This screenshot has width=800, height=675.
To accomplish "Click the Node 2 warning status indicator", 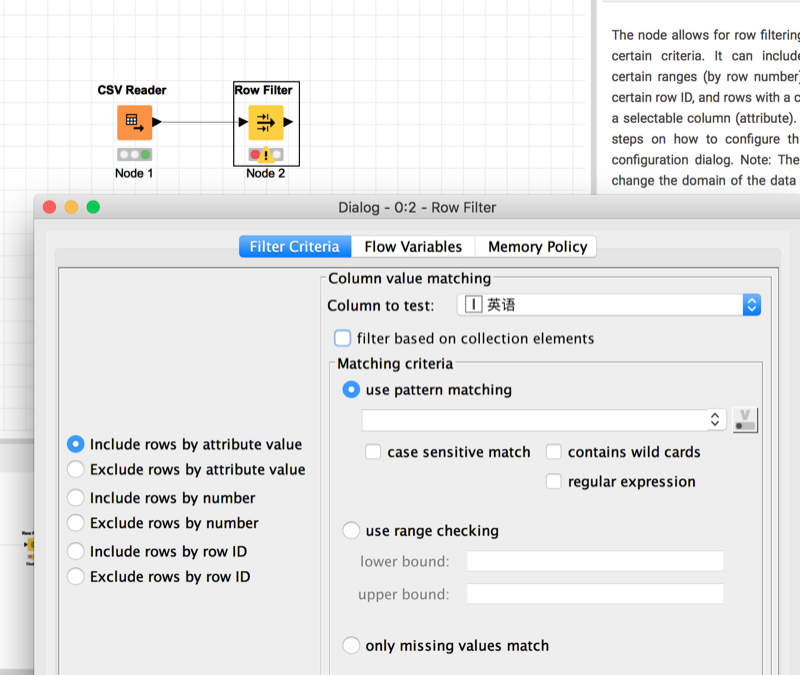I will tap(266, 154).
